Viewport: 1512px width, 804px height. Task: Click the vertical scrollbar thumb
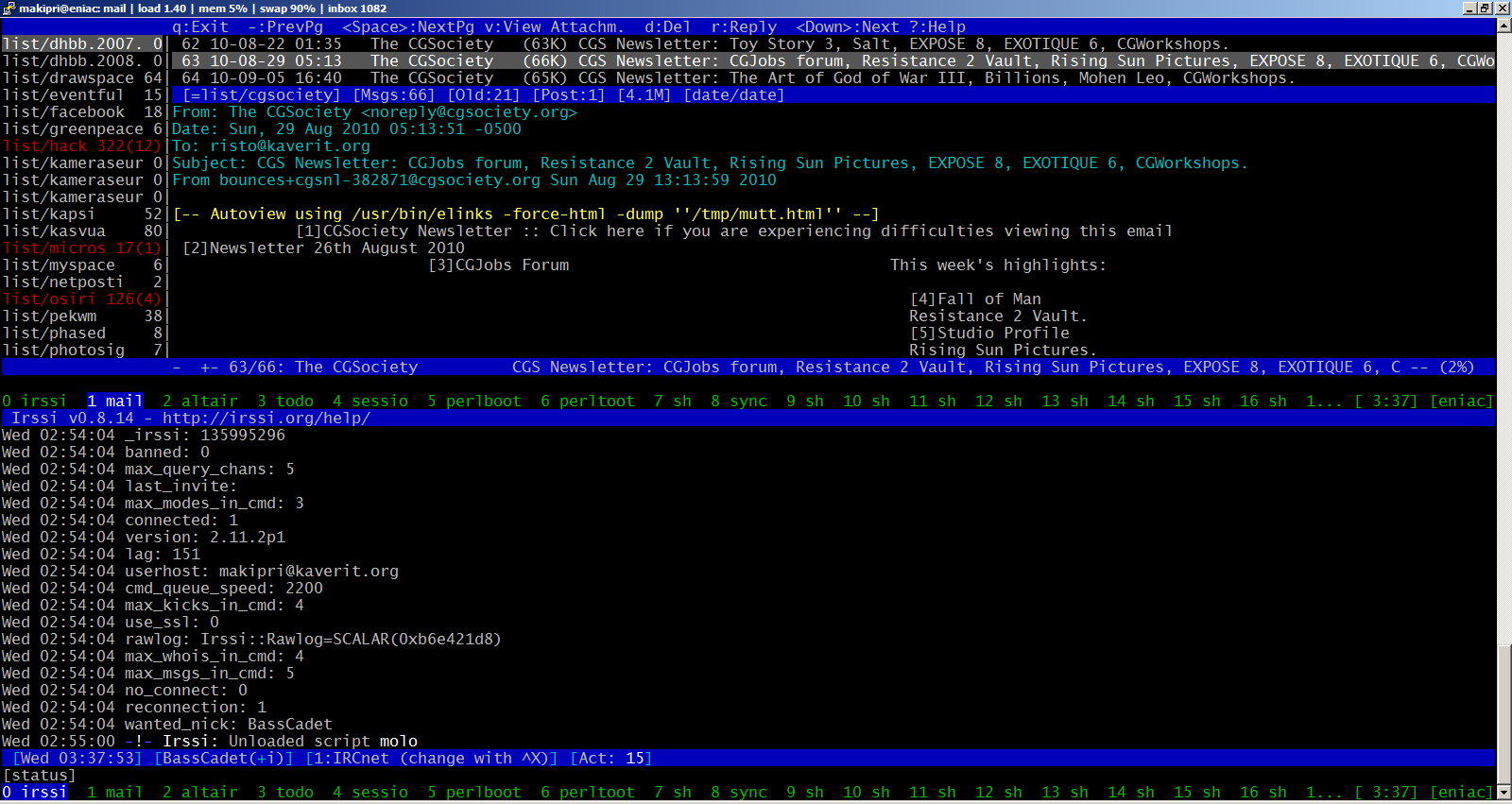pyautogui.click(x=1503, y=713)
